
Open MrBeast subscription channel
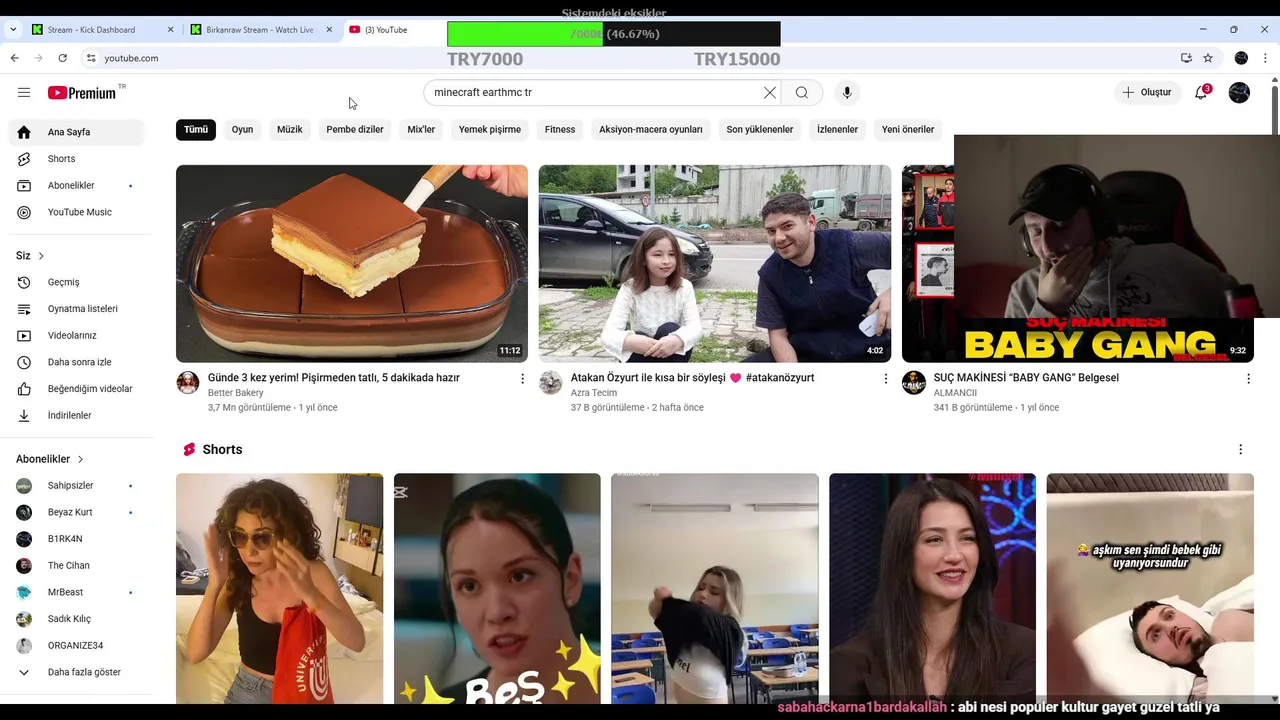pos(76,592)
